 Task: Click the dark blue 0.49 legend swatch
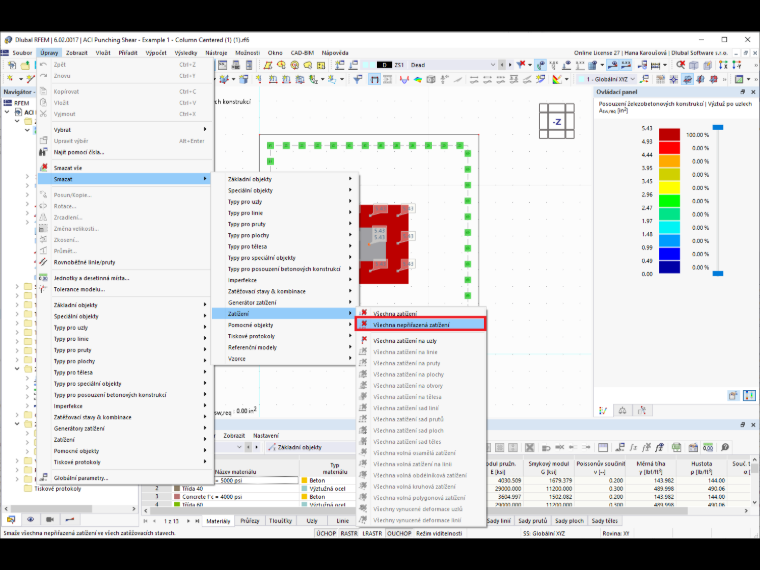tap(669, 267)
